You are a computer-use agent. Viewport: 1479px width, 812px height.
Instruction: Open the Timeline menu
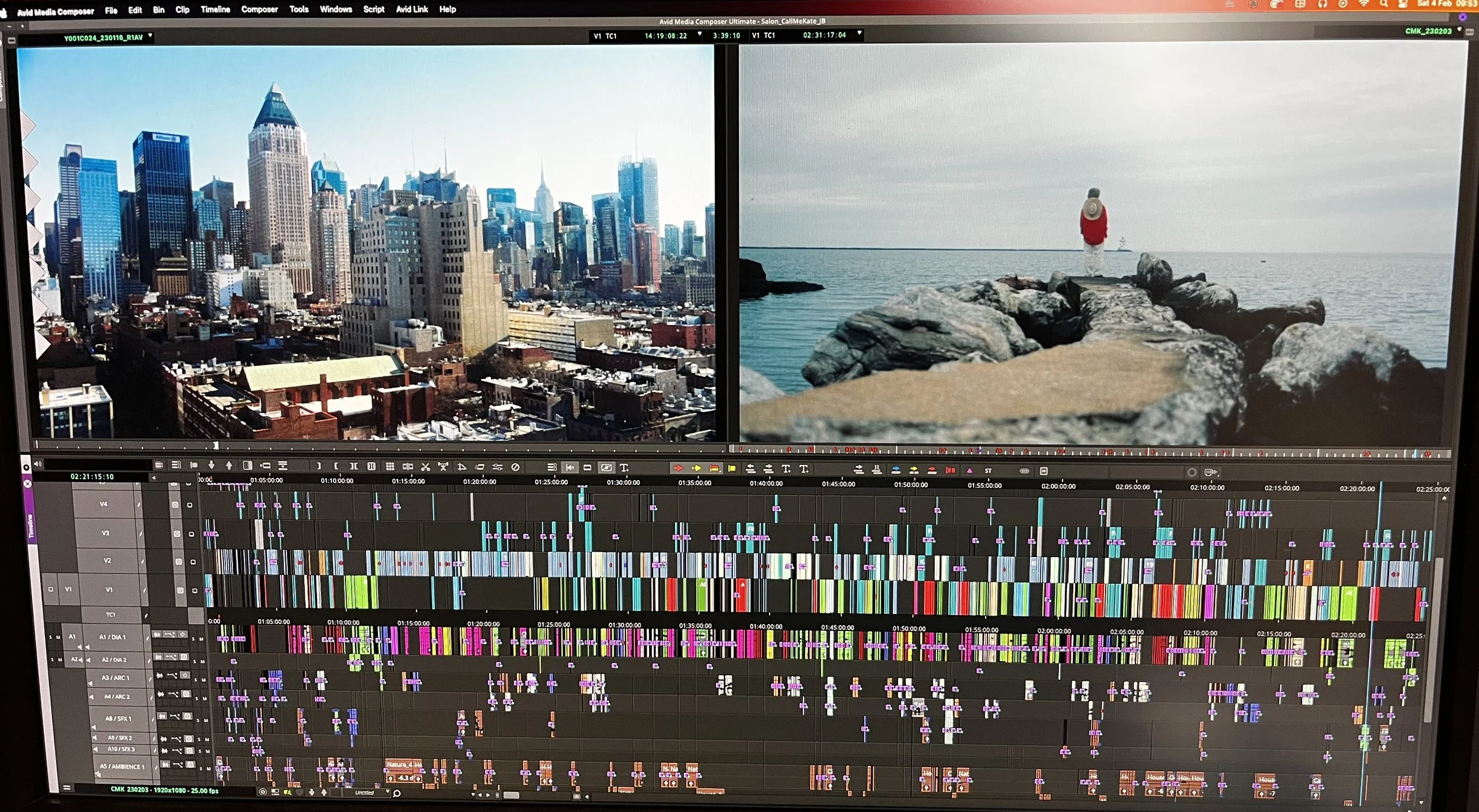(x=215, y=9)
